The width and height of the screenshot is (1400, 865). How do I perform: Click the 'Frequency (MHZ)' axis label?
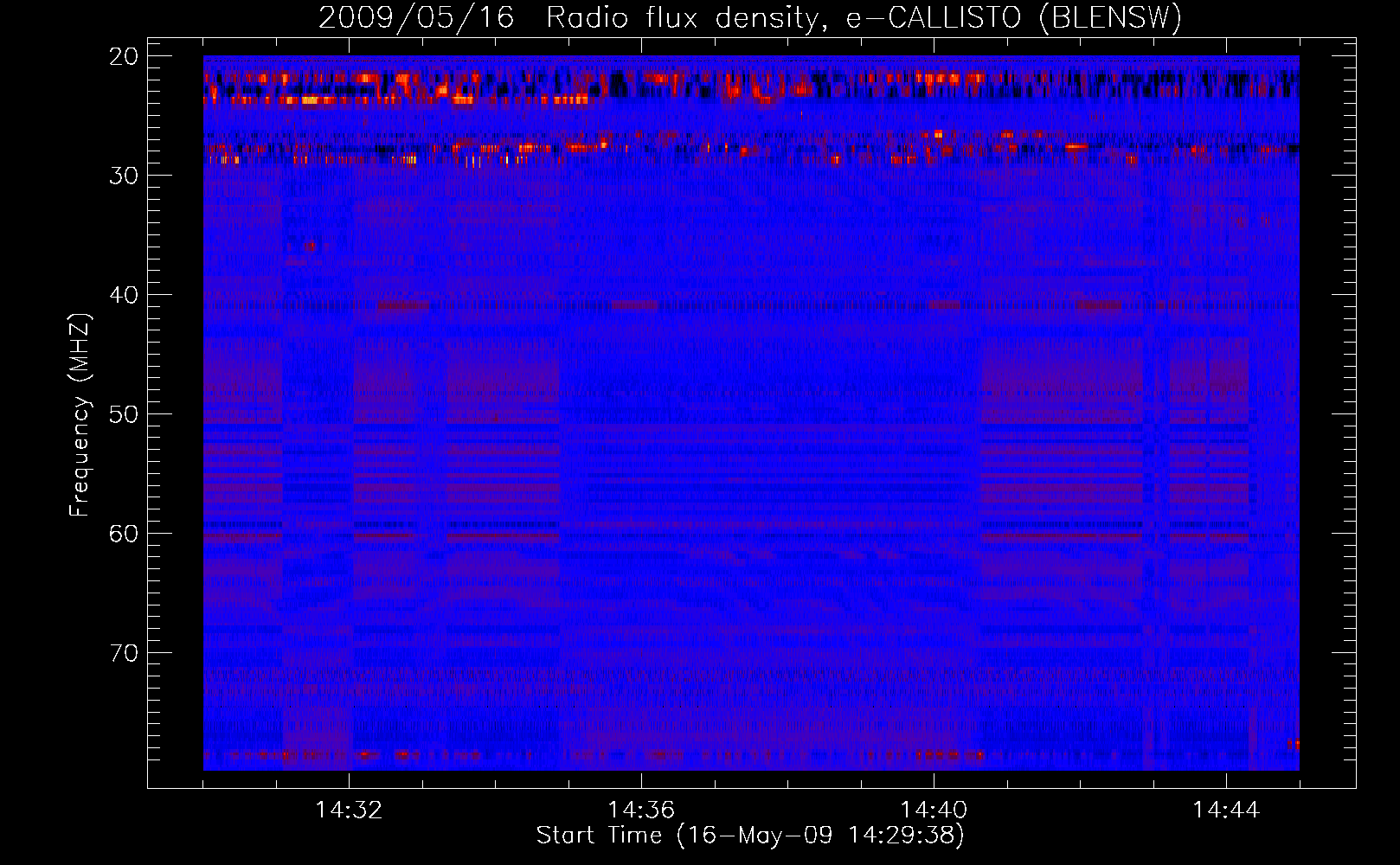coord(80,414)
